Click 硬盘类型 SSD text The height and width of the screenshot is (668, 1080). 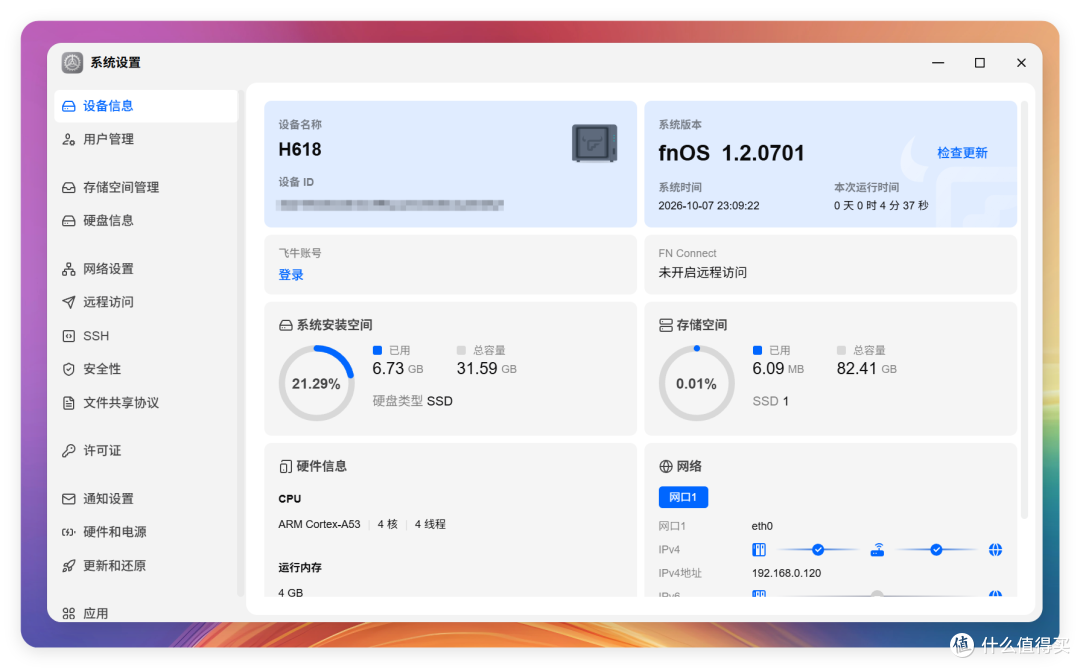click(413, 401)
